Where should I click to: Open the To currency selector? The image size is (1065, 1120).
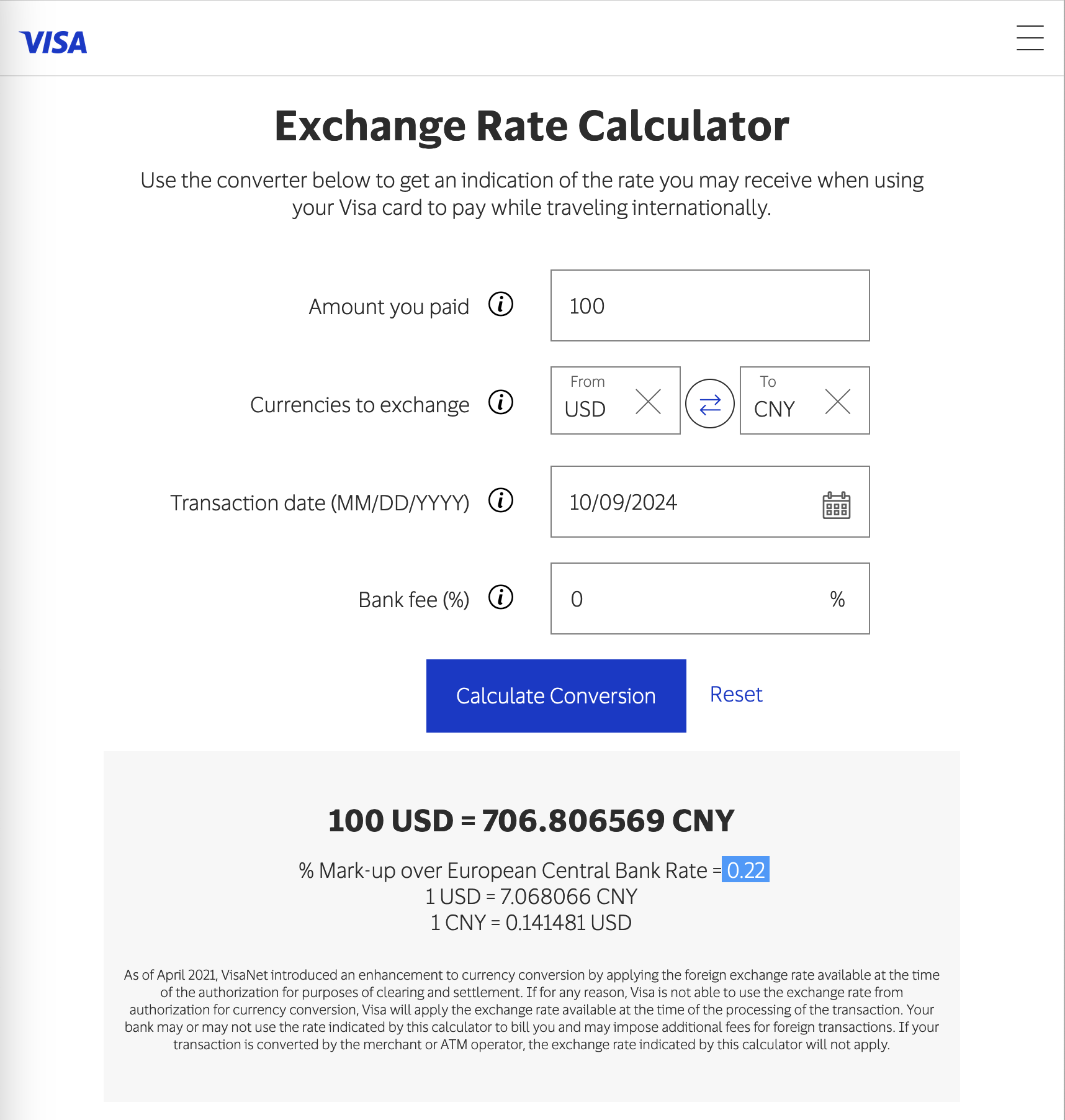click(782, 401)
